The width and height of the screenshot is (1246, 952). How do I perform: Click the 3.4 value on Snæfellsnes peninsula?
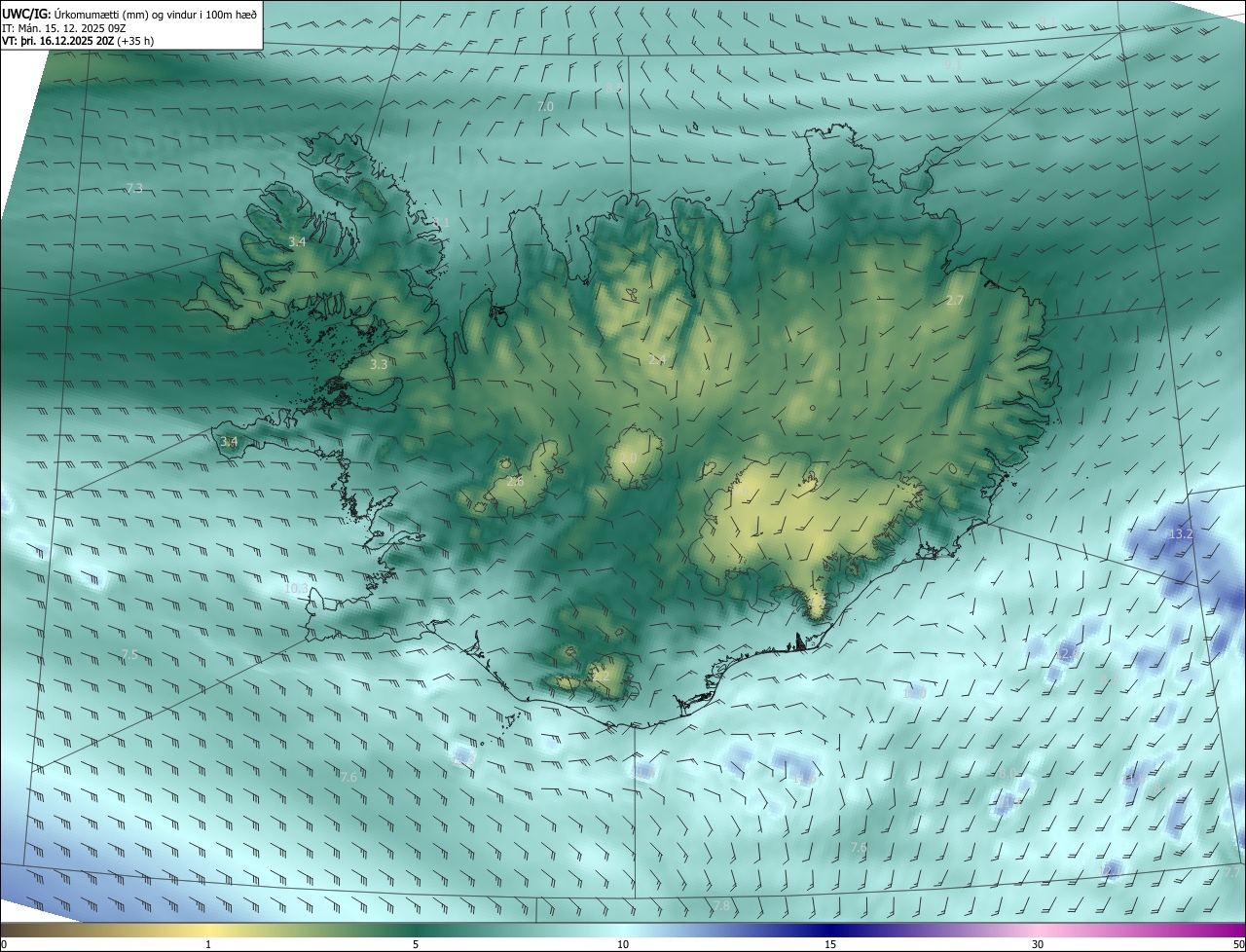point(229,442)
